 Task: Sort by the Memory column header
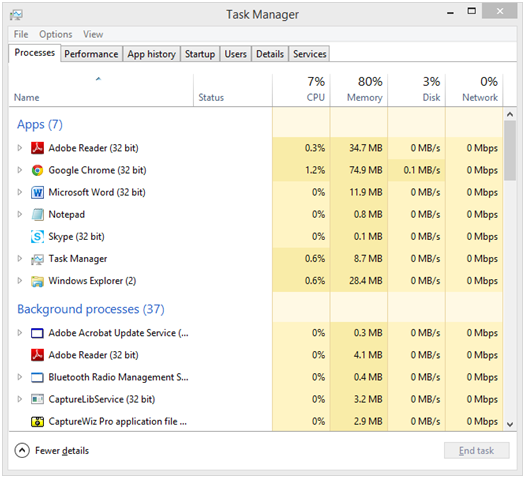coord(359,90)
